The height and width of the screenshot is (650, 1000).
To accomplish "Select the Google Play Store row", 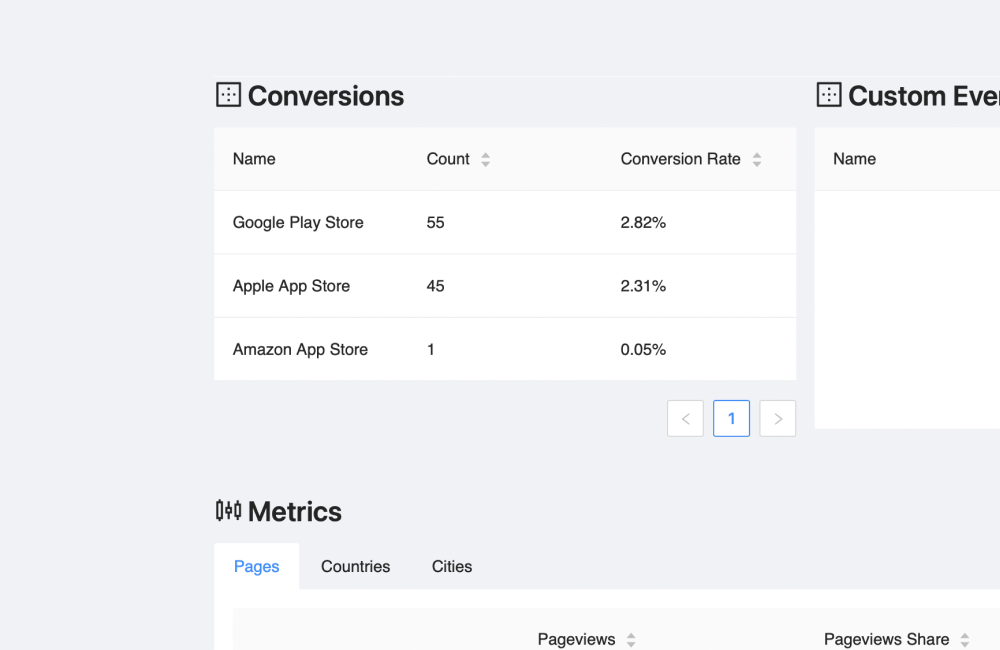I will (298, 222).
